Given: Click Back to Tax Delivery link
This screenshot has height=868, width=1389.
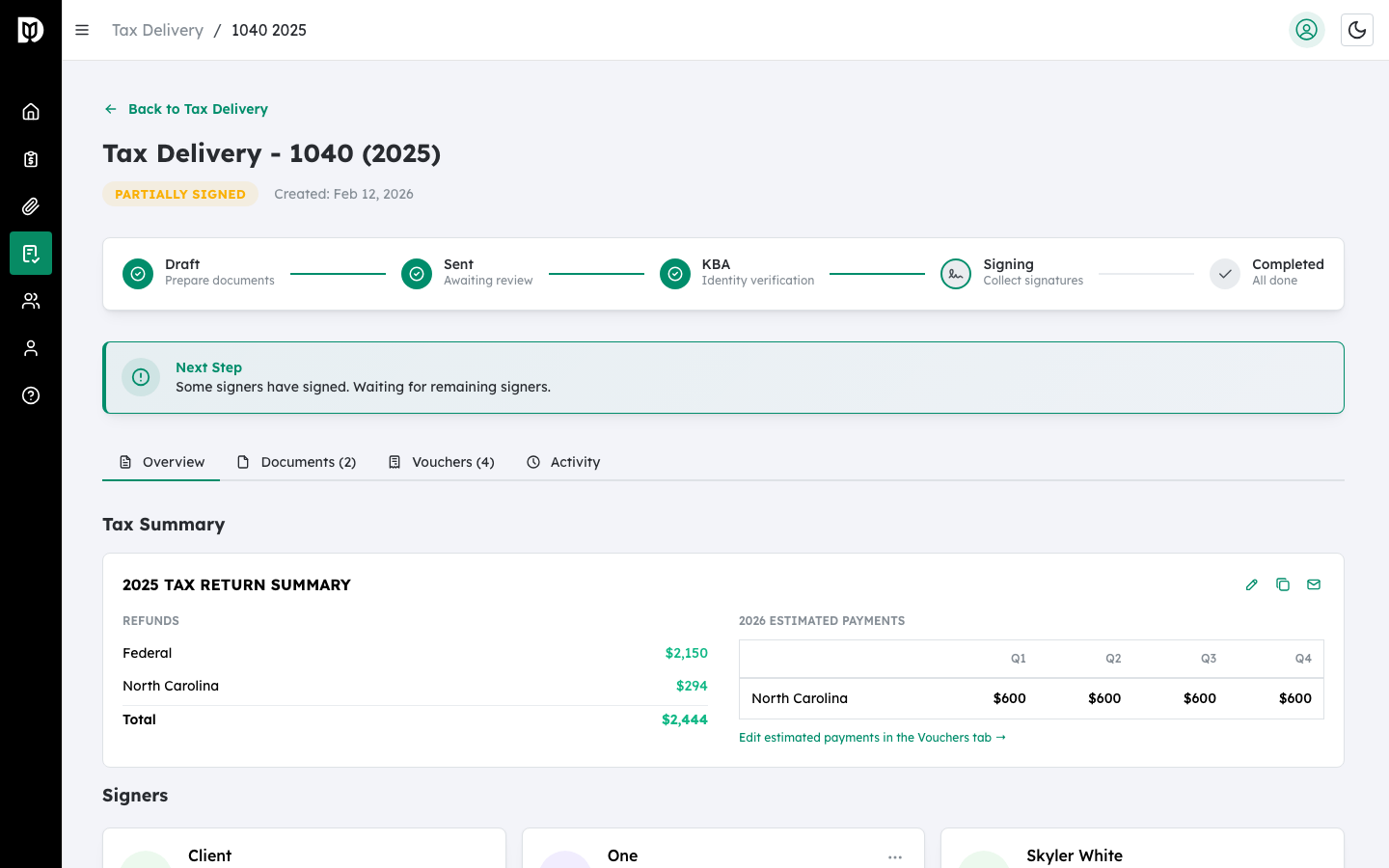Looking at the screenshot, I should tap(186, 109).
